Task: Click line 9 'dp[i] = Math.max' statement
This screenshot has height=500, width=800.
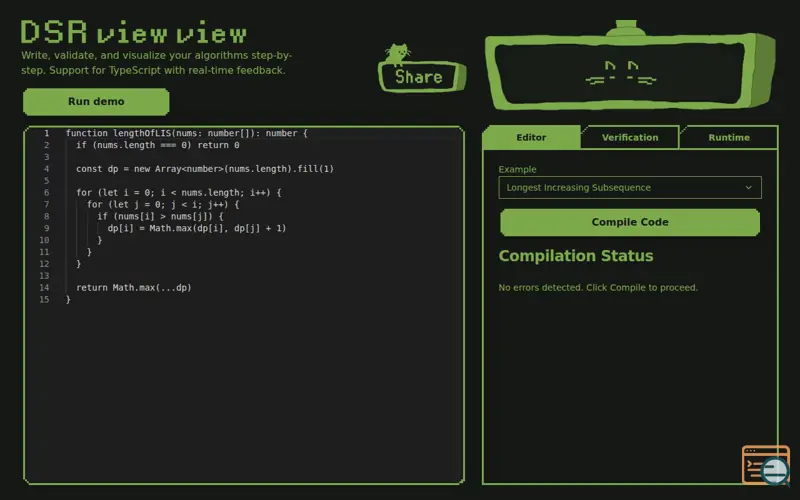Action: pyautogui.click(x=197, y=228)
